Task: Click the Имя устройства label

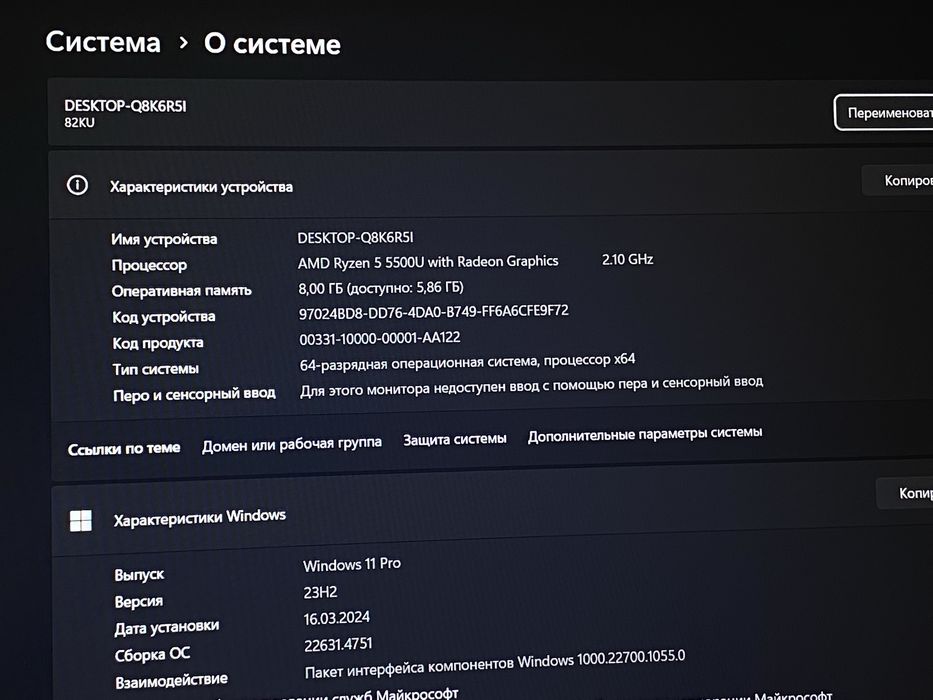Action: point(164,239)
